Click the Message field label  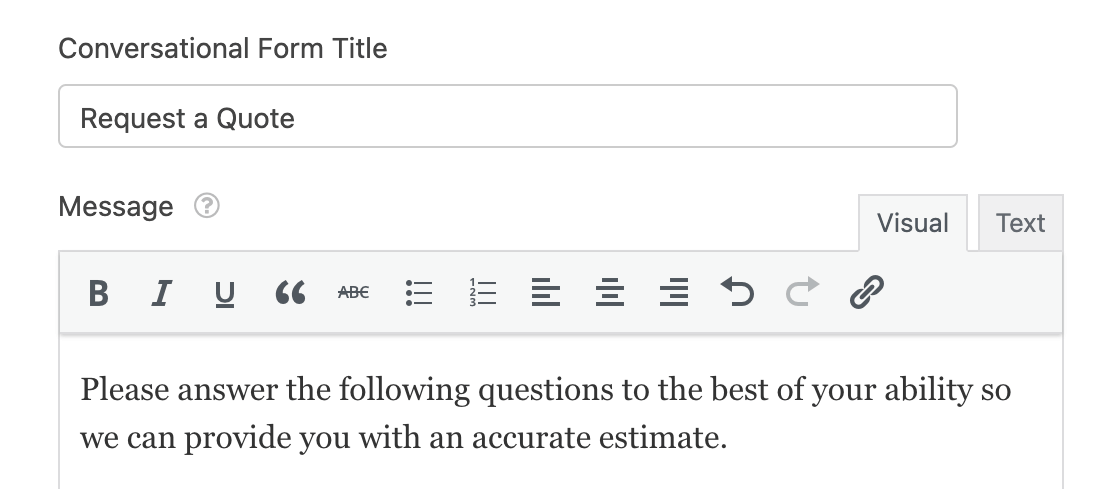pyautogui.click(x=116, y=206)
